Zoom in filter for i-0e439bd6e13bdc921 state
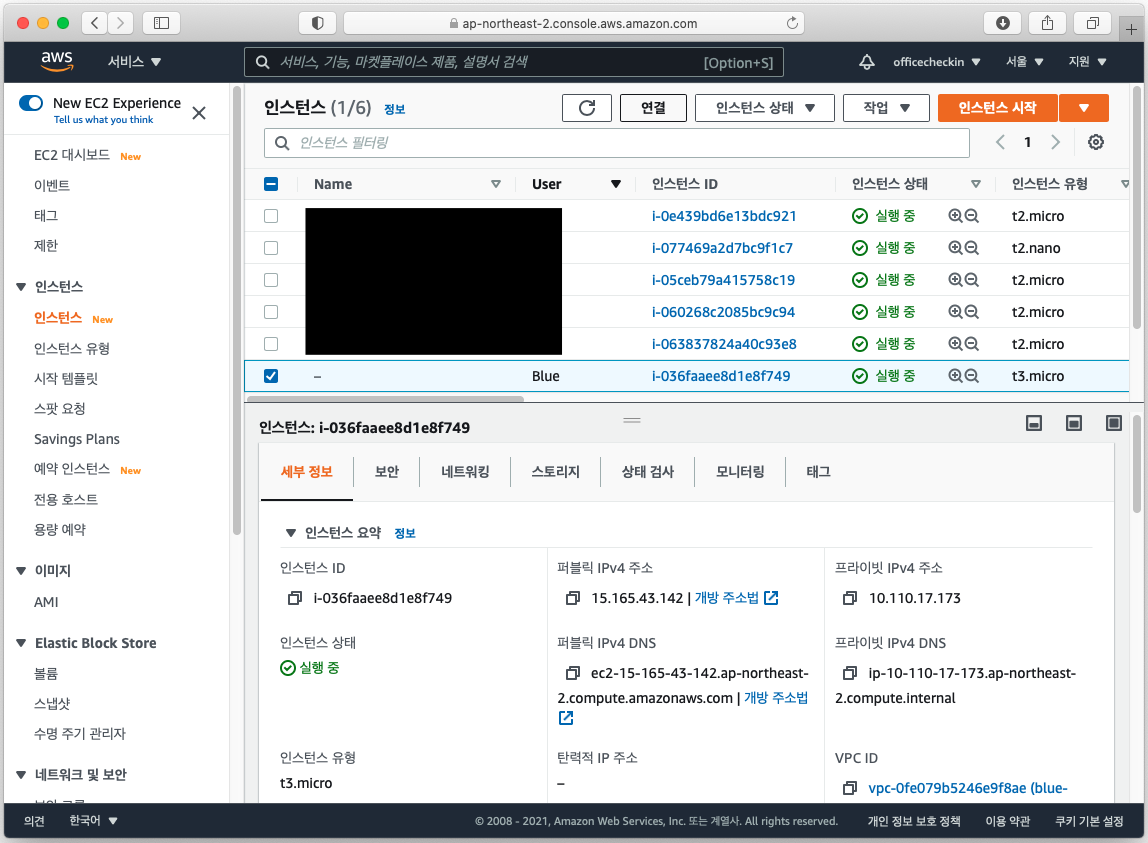 tap(955, 216)
